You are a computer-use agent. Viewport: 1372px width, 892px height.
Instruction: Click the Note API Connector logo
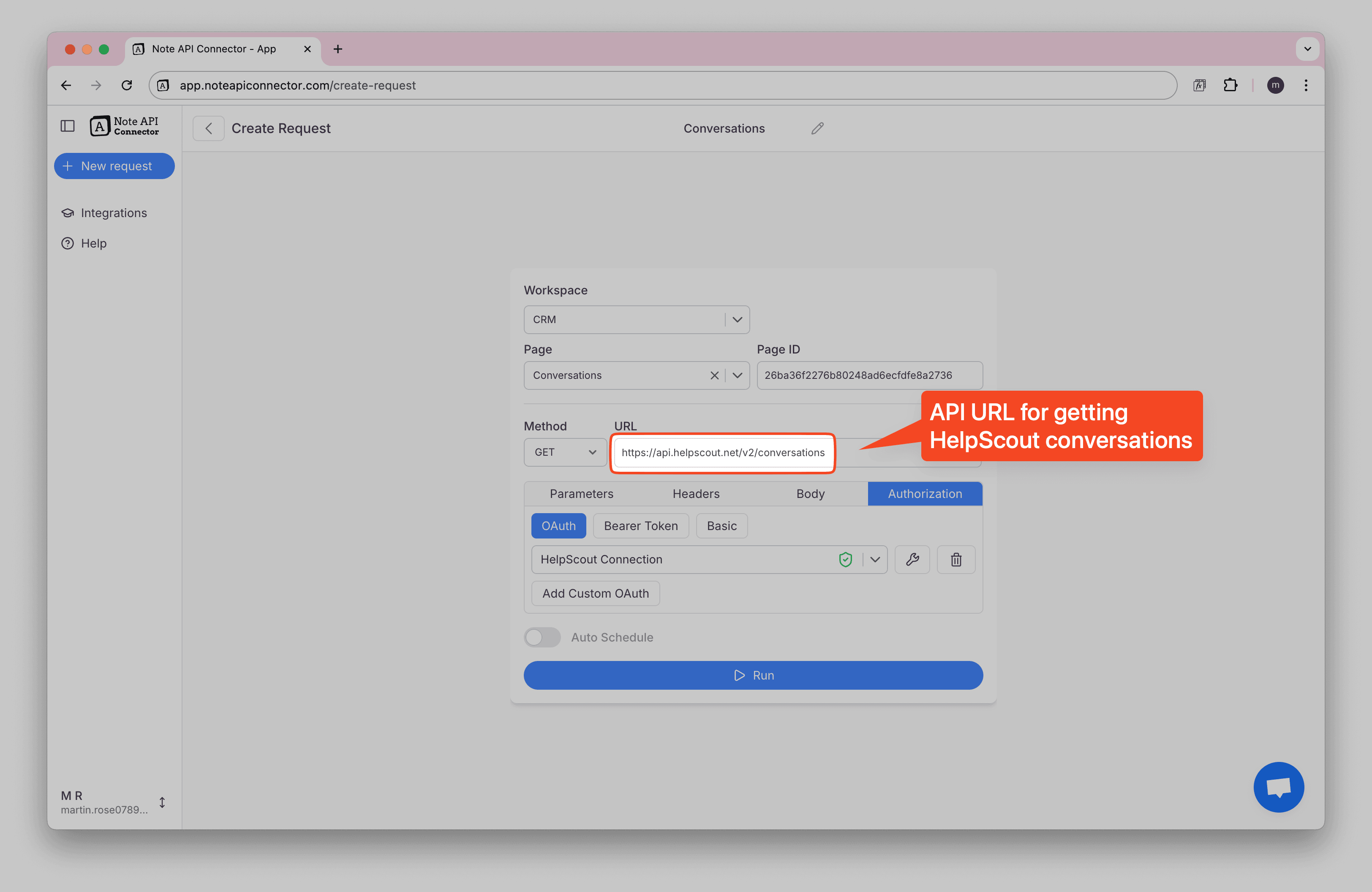pyautogui.click(x=124, y=125)
